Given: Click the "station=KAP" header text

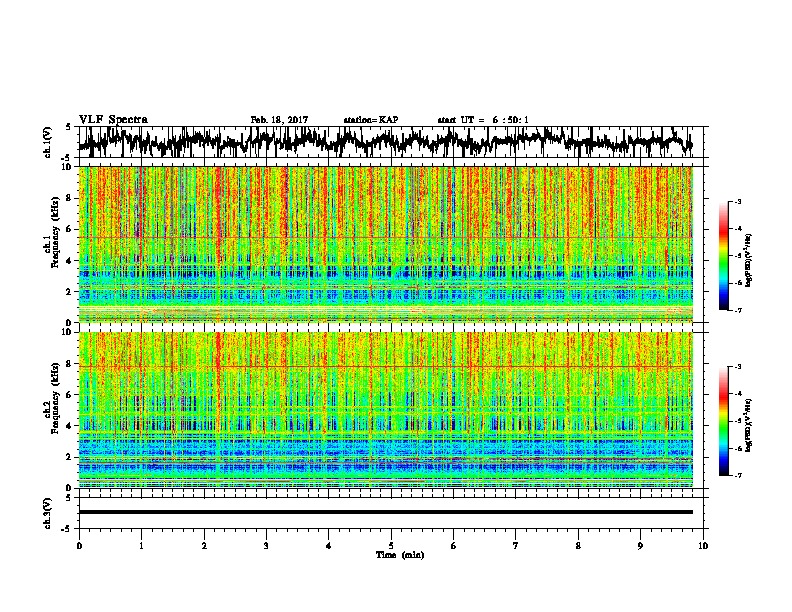Looking at the screenshot, I should [x=371, y=120].
